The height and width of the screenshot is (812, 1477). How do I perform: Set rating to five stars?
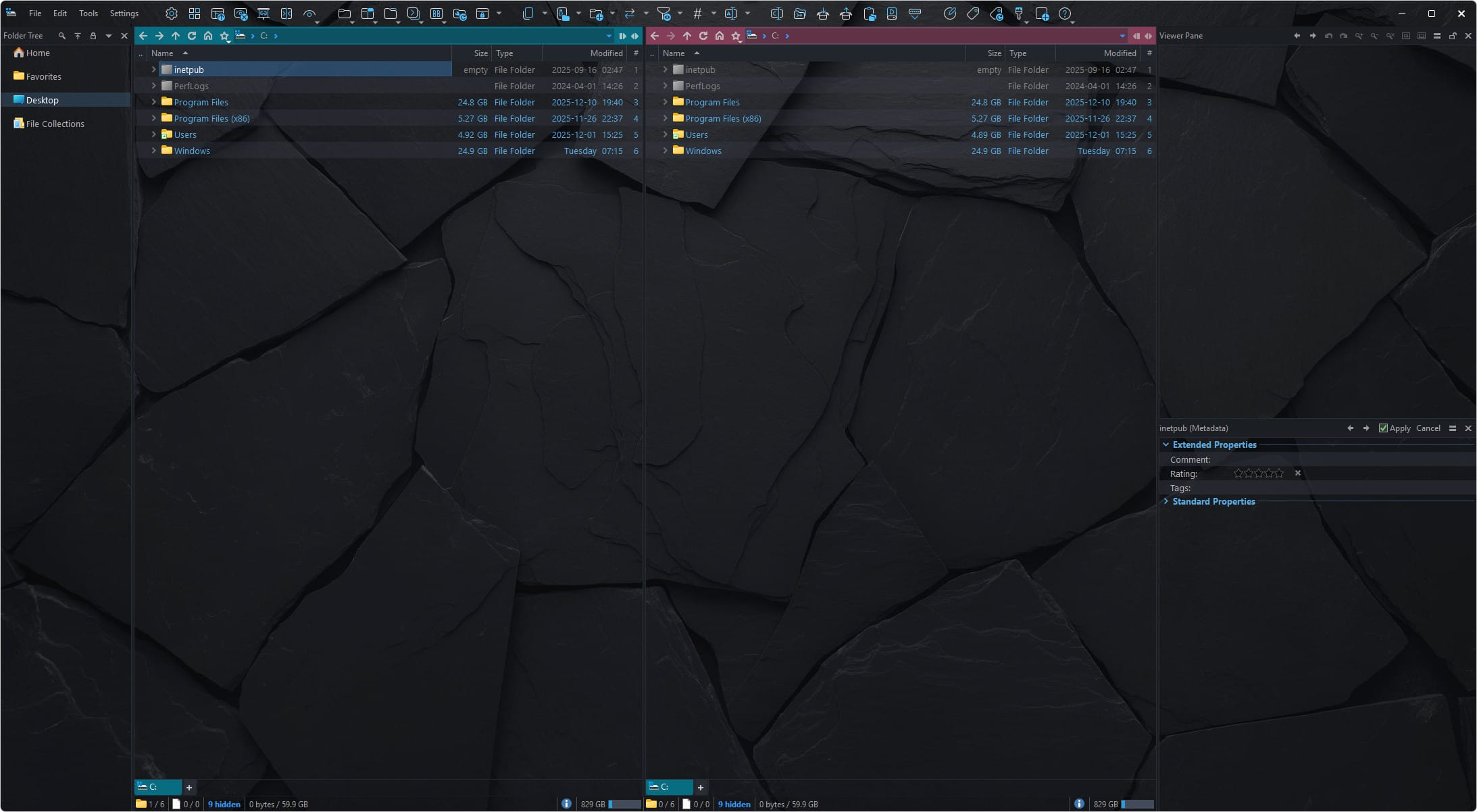[x=1279, y=474]
